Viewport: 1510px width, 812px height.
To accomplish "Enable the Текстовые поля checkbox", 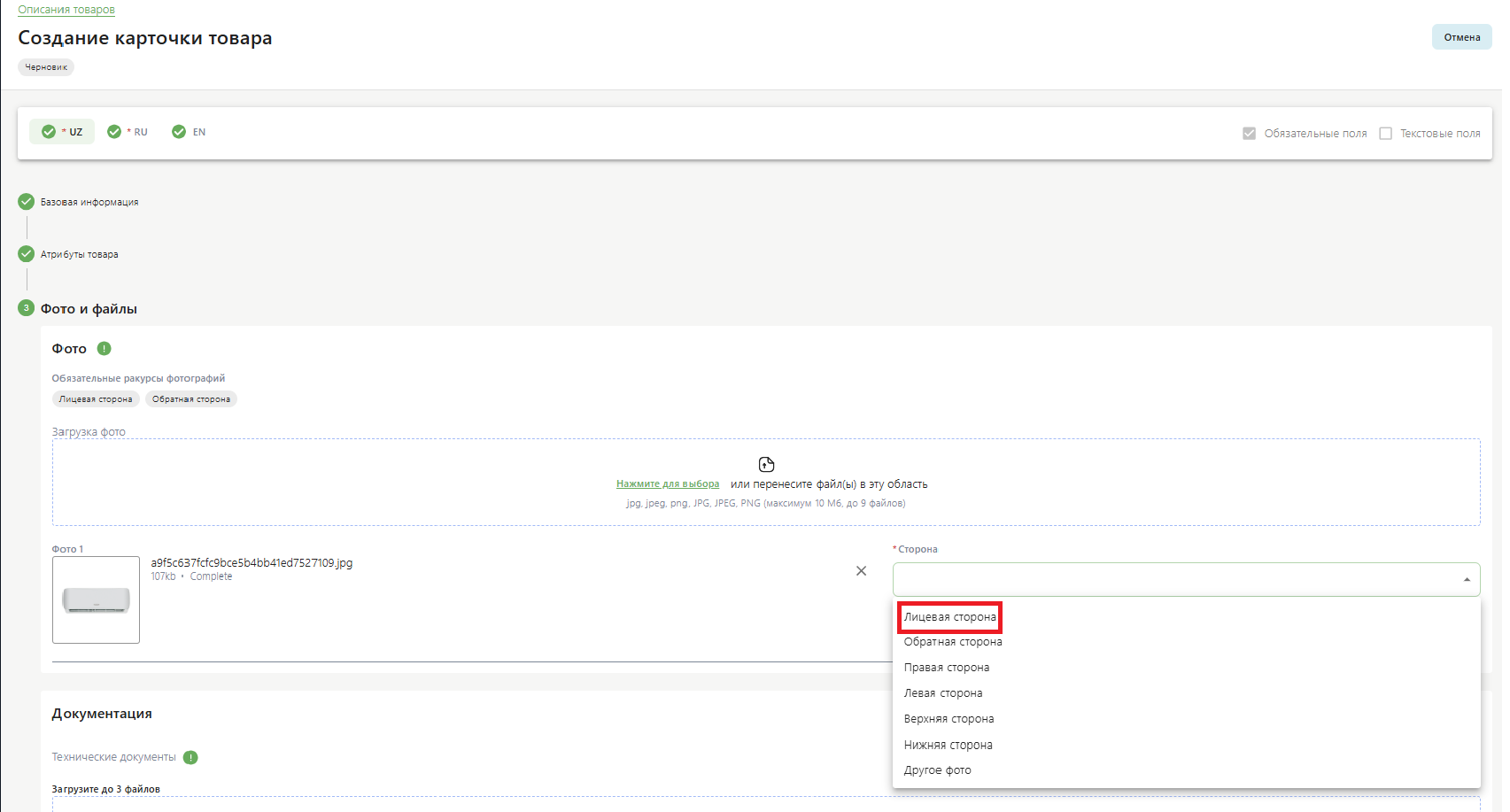I will click(x=1385, y=134).
